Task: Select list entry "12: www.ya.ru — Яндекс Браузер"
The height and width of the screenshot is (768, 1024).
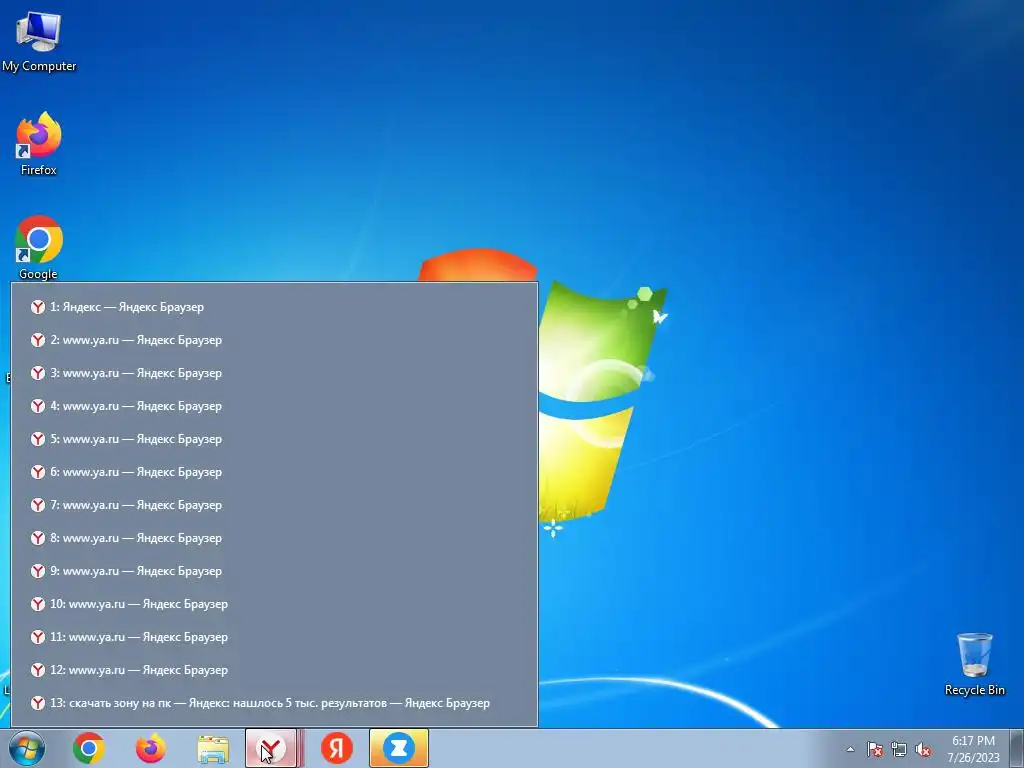Action: [x=274, y=669]
